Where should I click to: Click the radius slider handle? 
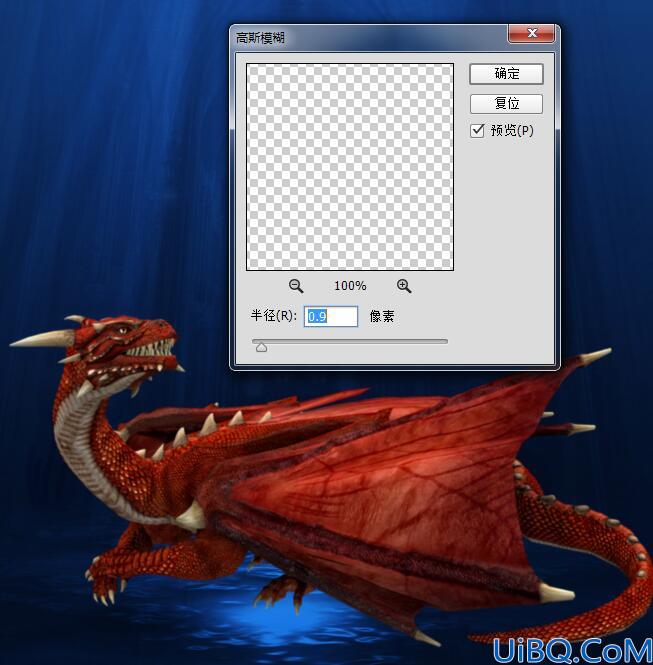(262, 347)
